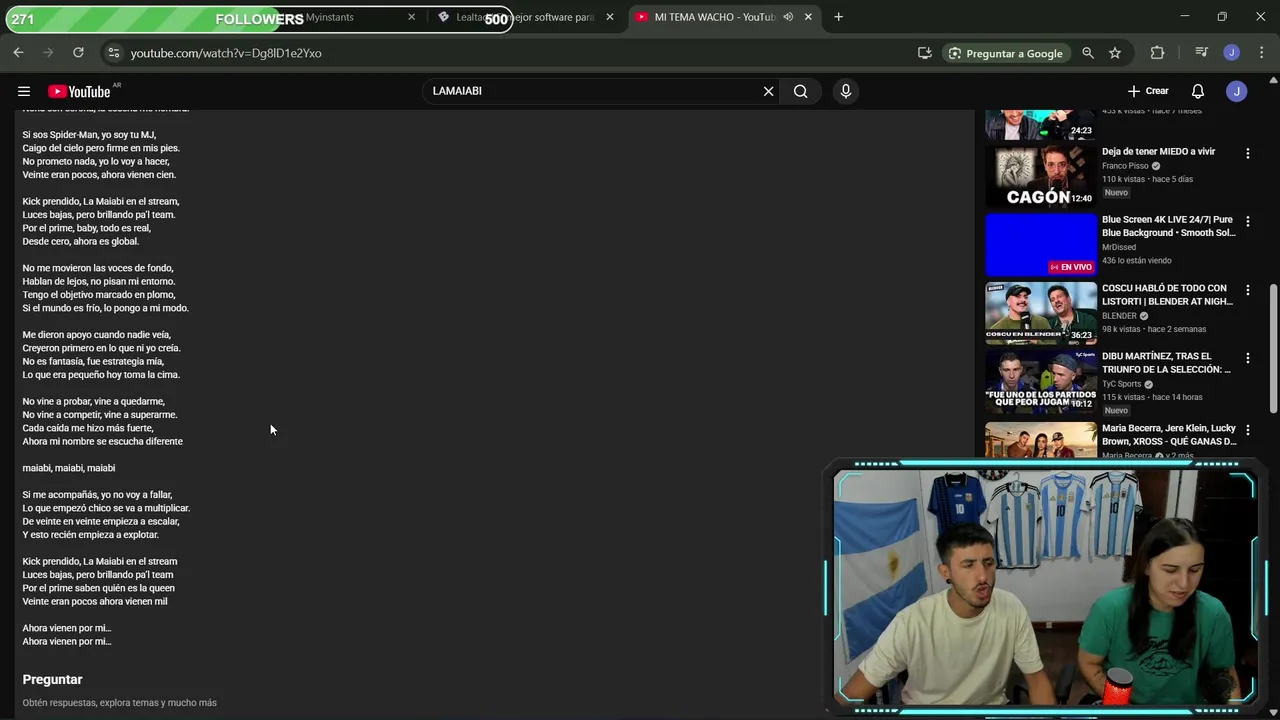
Task: Close the MI TEMA WACHO YouTube tab
Action: (x=808, y=17)
